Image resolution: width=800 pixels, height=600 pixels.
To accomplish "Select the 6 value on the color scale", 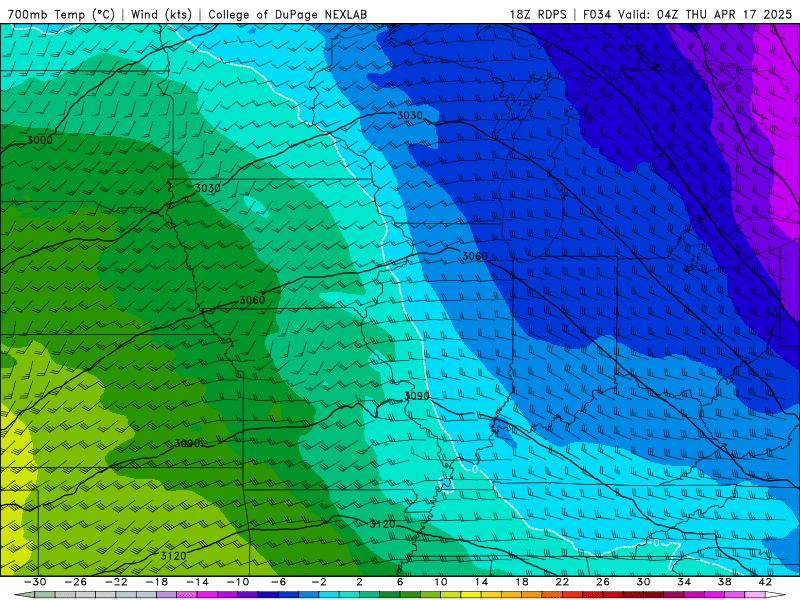I will tap(400, 582).
